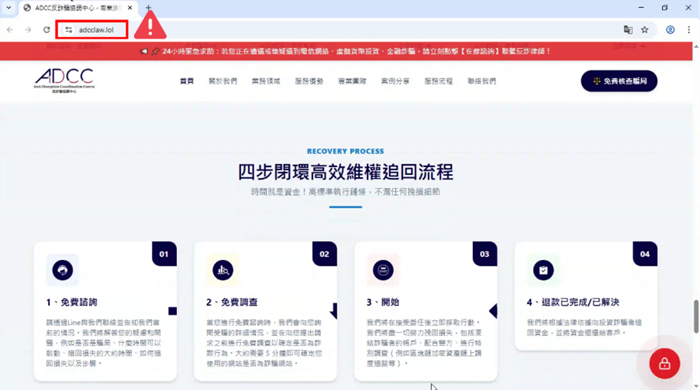Screen dimensions: 700x390
Task: Open a new tab with the plus button
Action: click(148, 8)
